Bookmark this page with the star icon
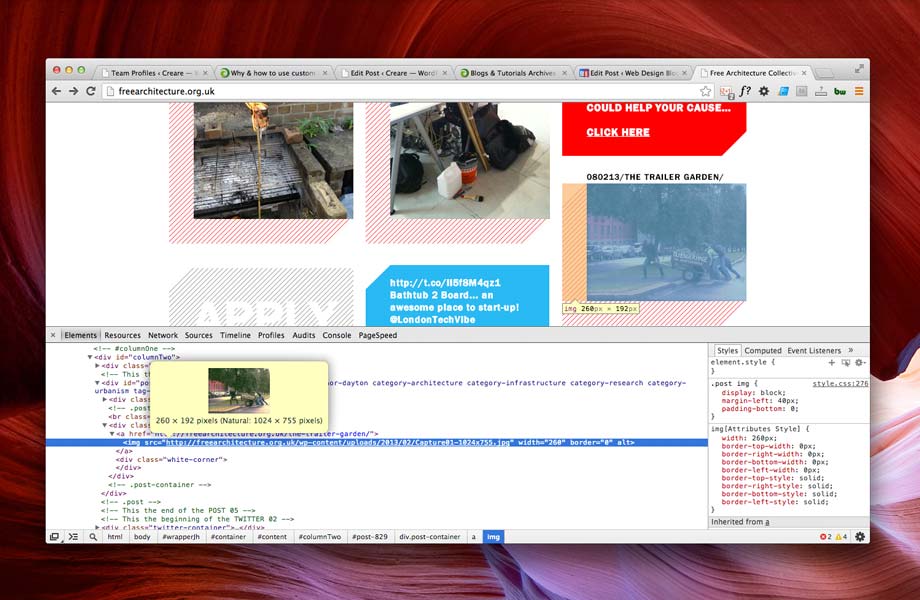This screenshot has width=920, height=600. [x=705, y=91]
